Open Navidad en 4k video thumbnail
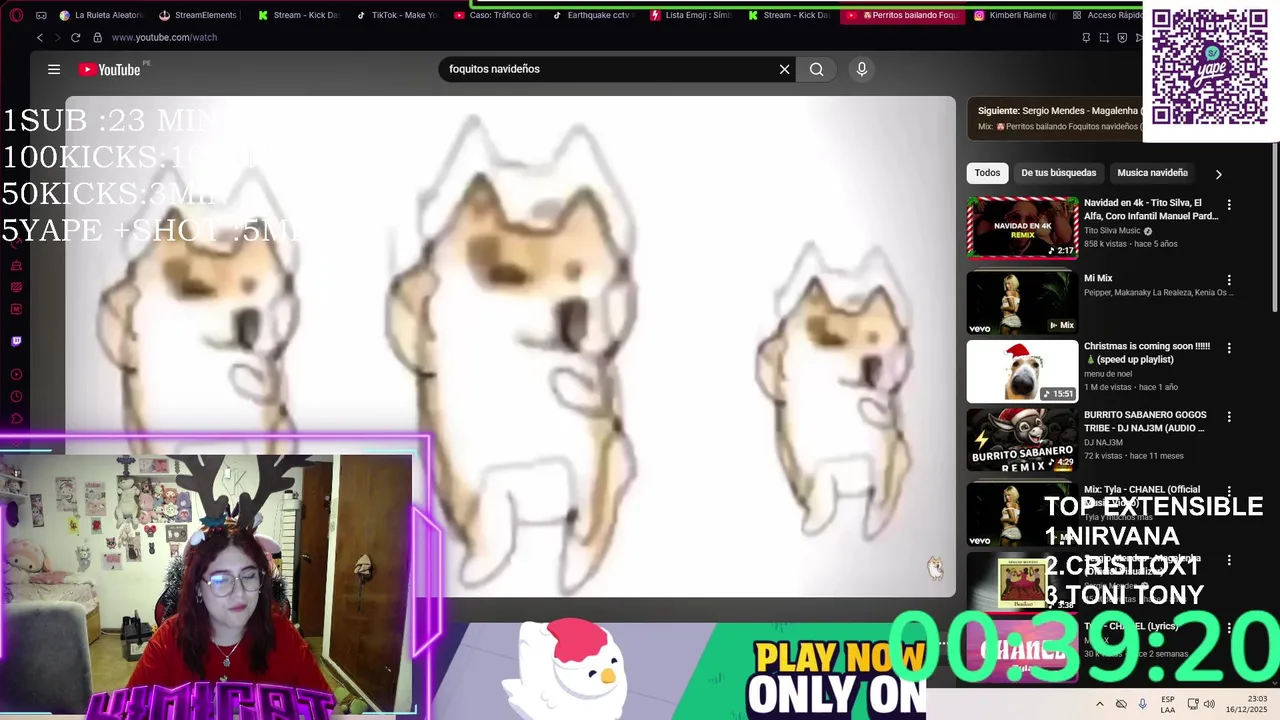1280x720 pixels. pos(1022,228)
